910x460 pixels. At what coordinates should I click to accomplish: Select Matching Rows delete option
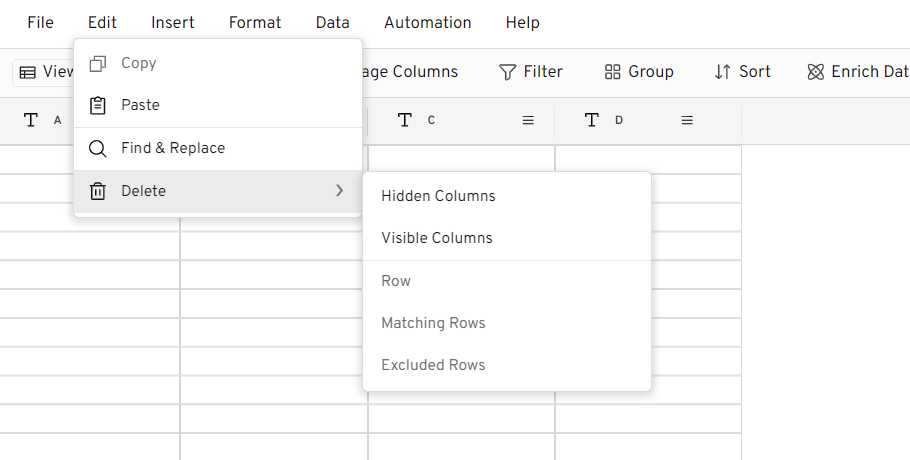(433, 323)
